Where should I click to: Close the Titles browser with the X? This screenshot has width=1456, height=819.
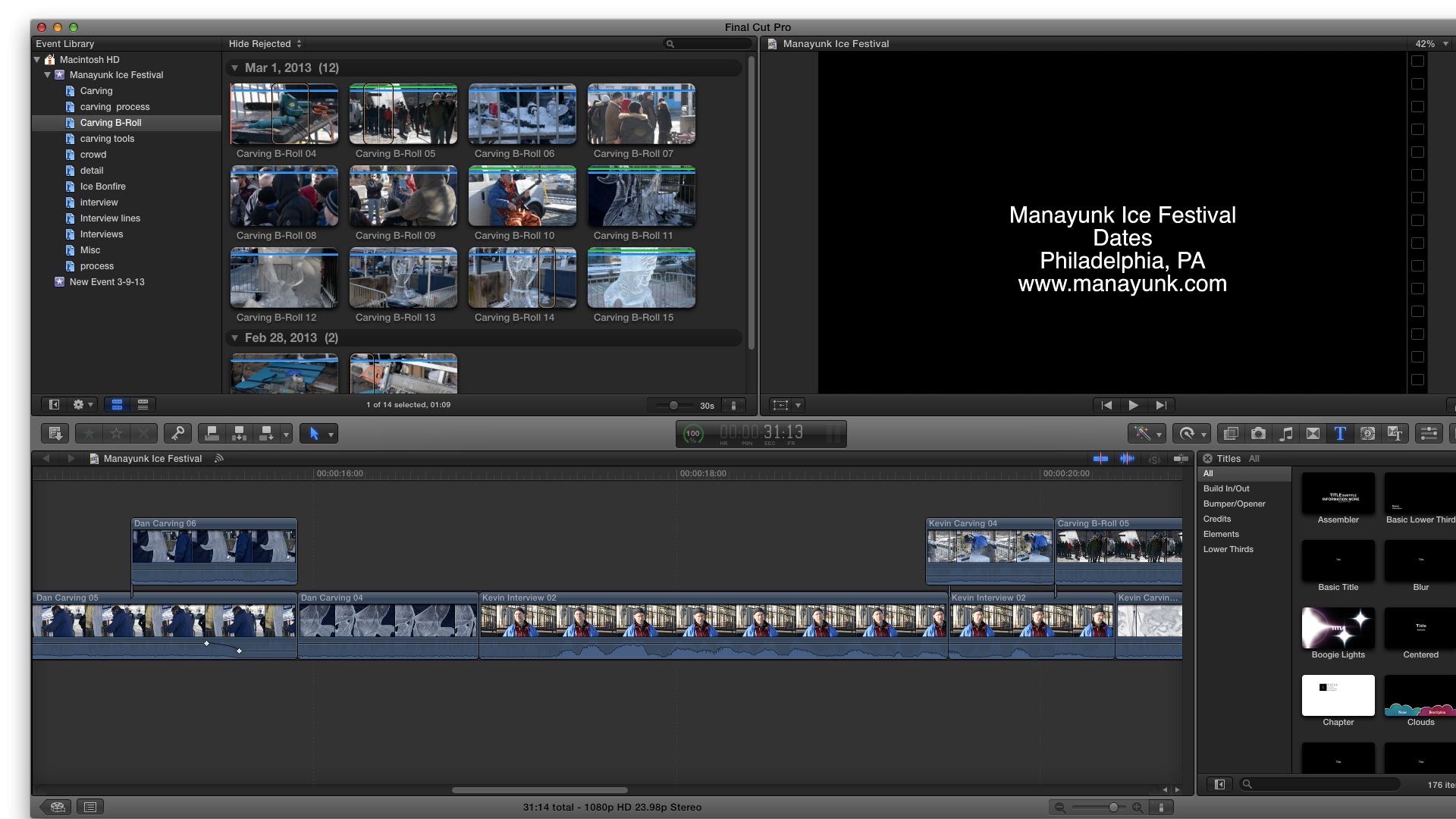pos(1207,459)
